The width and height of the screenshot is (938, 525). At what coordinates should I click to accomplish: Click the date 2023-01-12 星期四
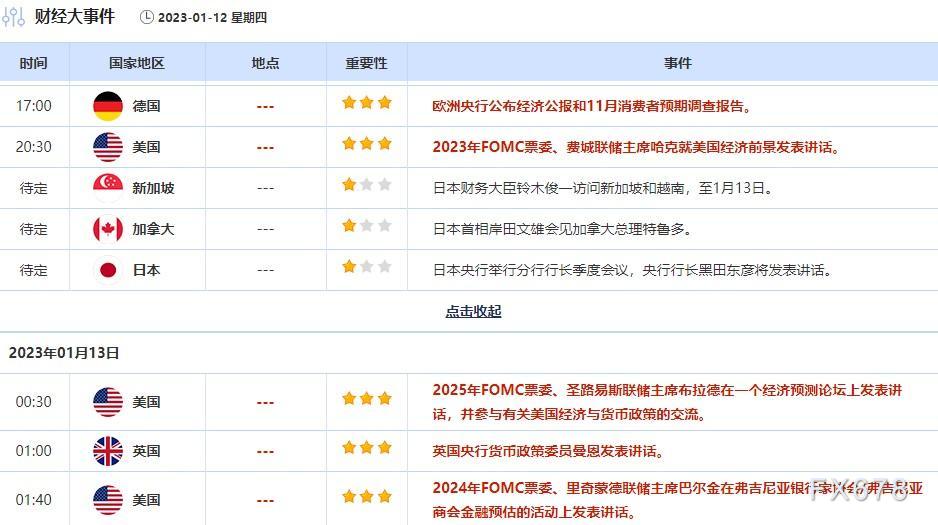tap(212, 18)
